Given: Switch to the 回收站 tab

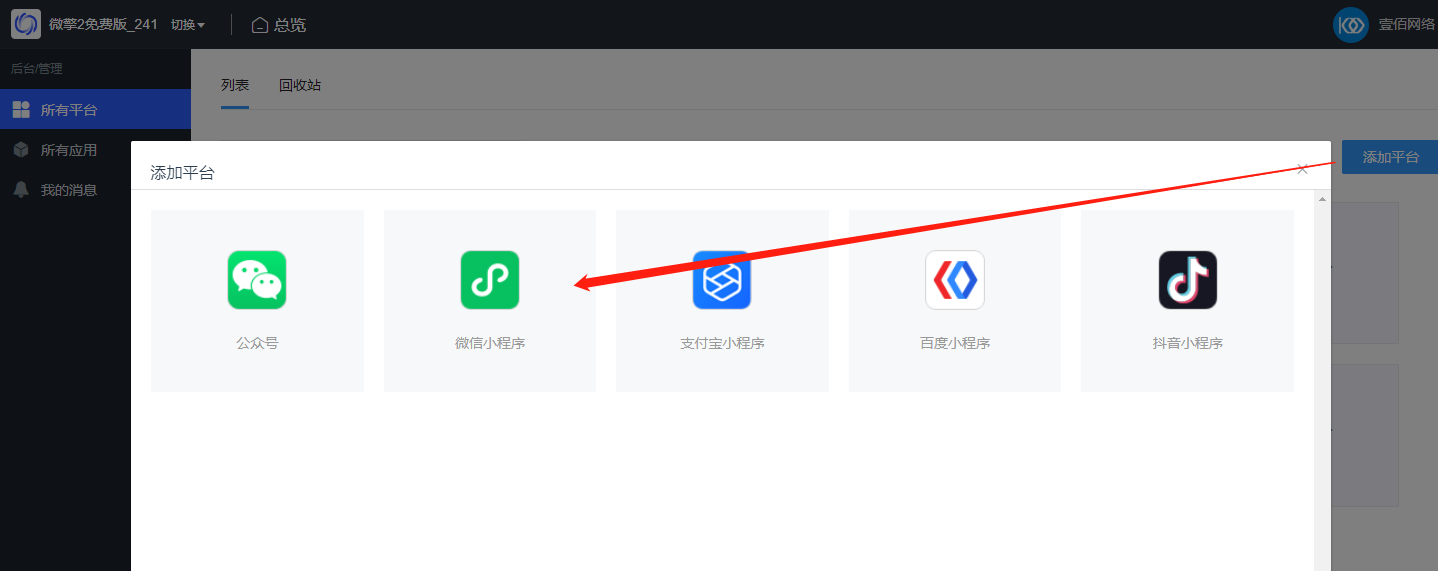Looking at the screenshot, I should tap(300, 86).
